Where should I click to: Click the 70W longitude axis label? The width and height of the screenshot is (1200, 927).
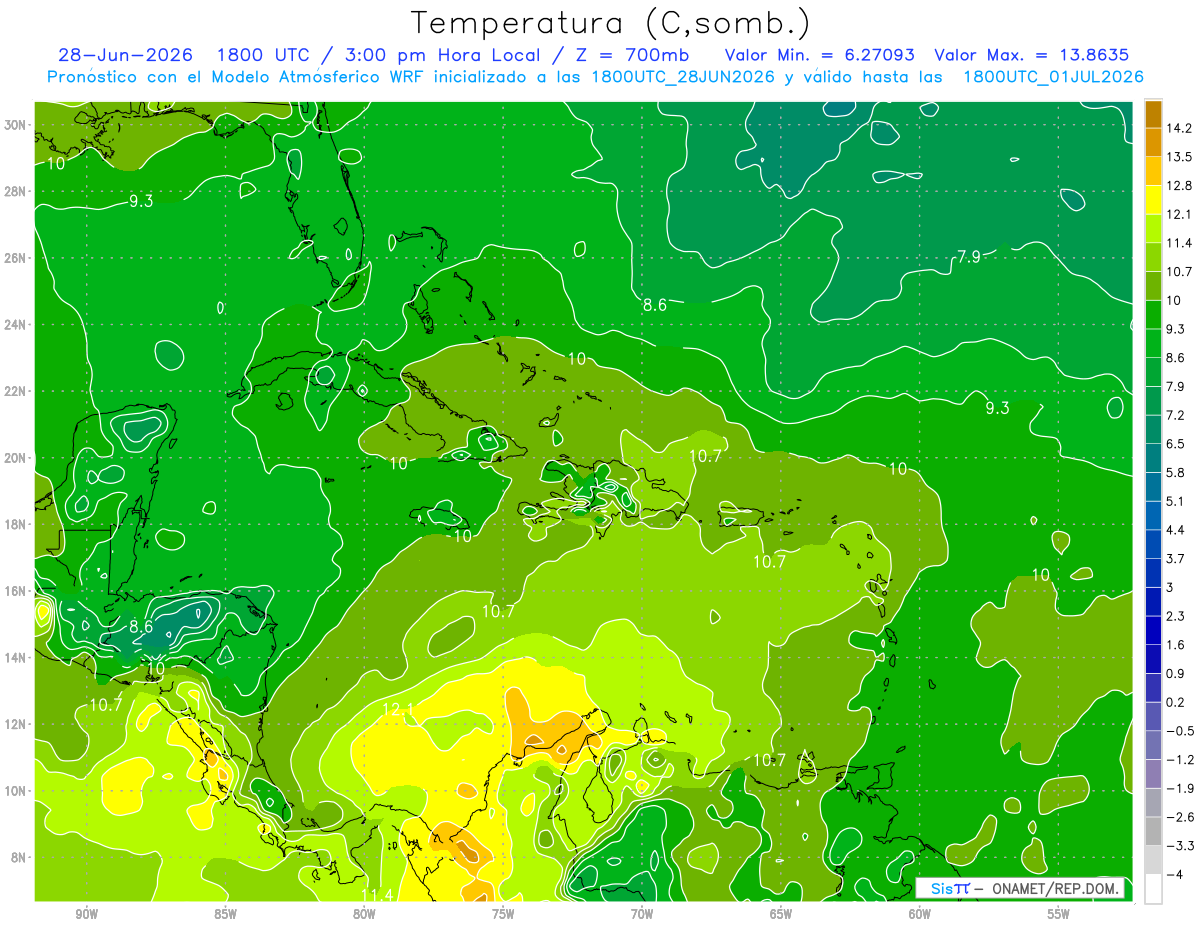tap(642, 913)
